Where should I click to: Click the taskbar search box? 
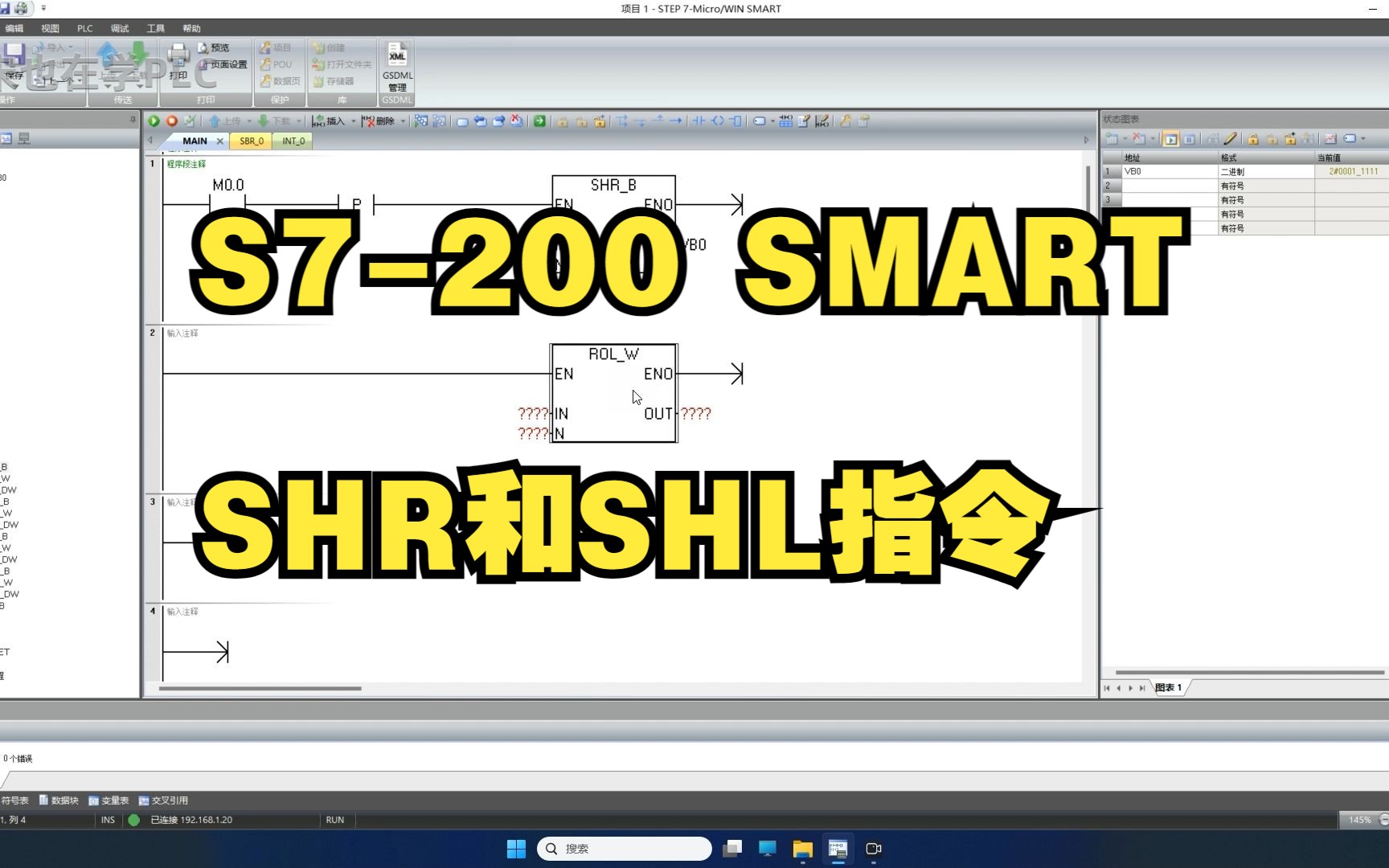(625, 849)
